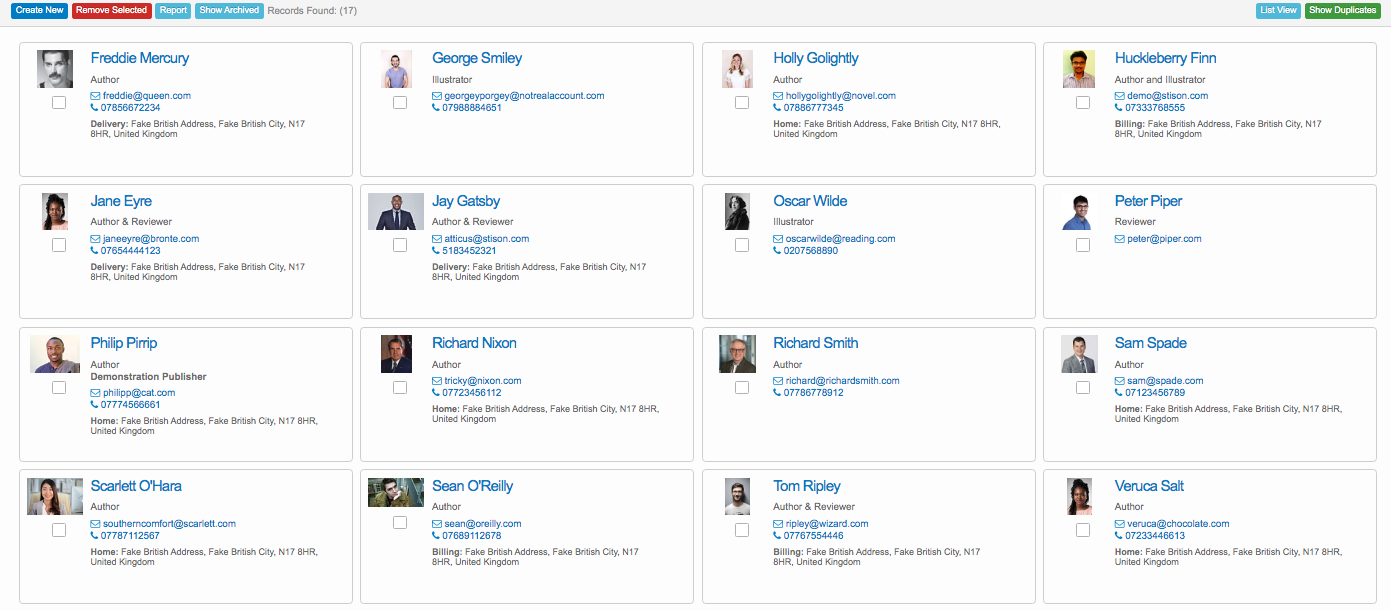
Task: Tick the checkbox for Freddie Mercury
Action: [59, 103]
